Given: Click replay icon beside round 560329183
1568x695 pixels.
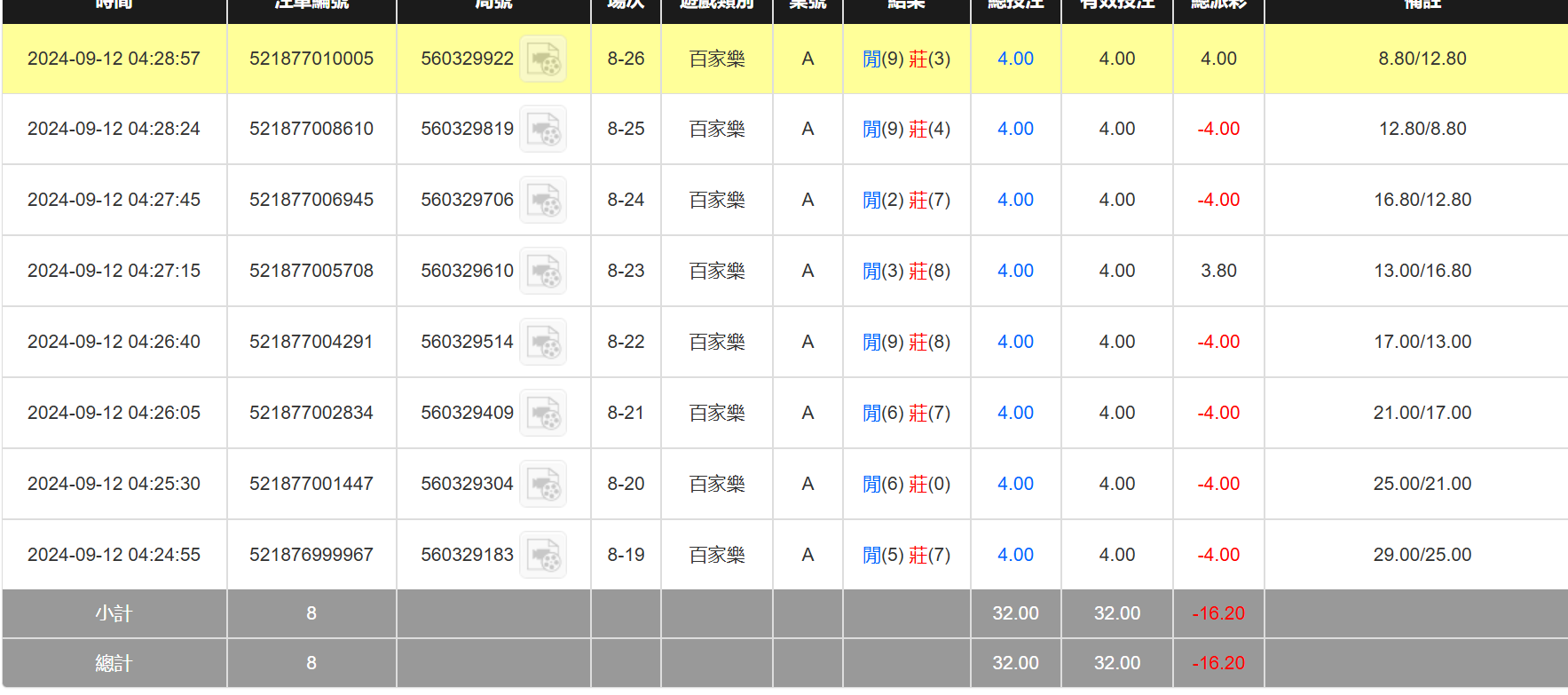Looking at the screenshot, I should 542,556.
